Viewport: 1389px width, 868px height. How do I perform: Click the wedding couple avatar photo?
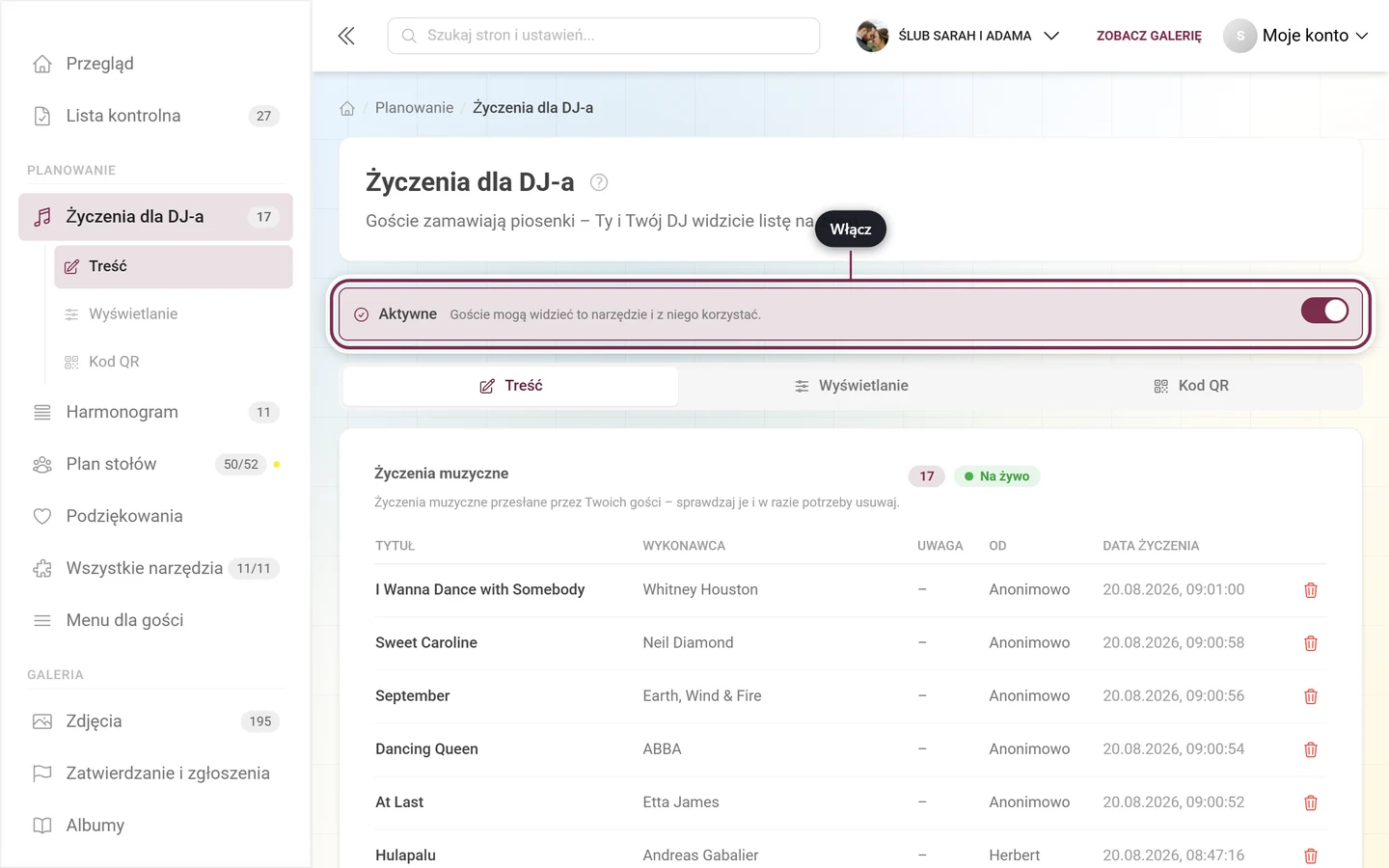[x=872, y=36]
